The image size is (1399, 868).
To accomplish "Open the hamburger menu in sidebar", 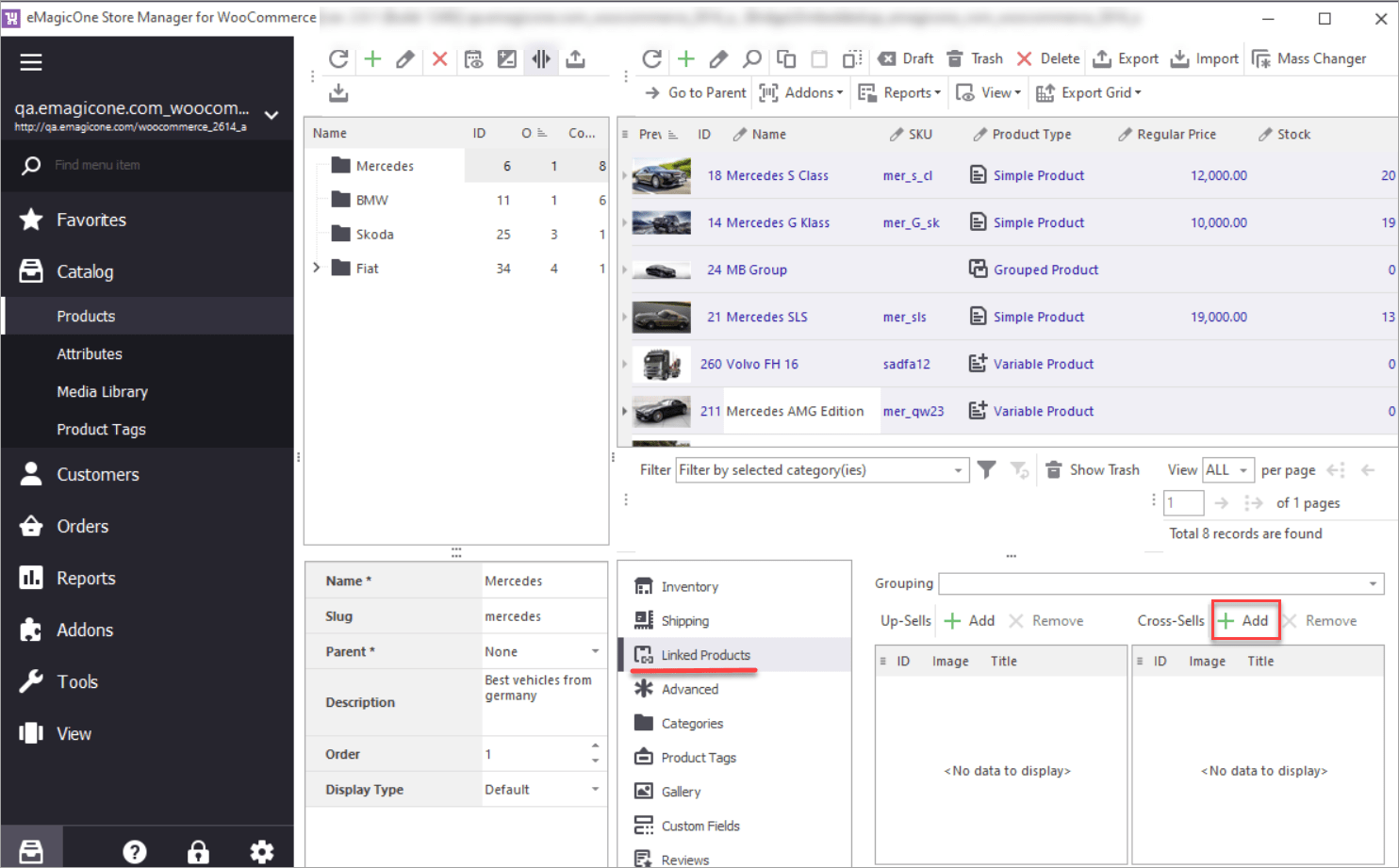I will [x=31, y=62].
